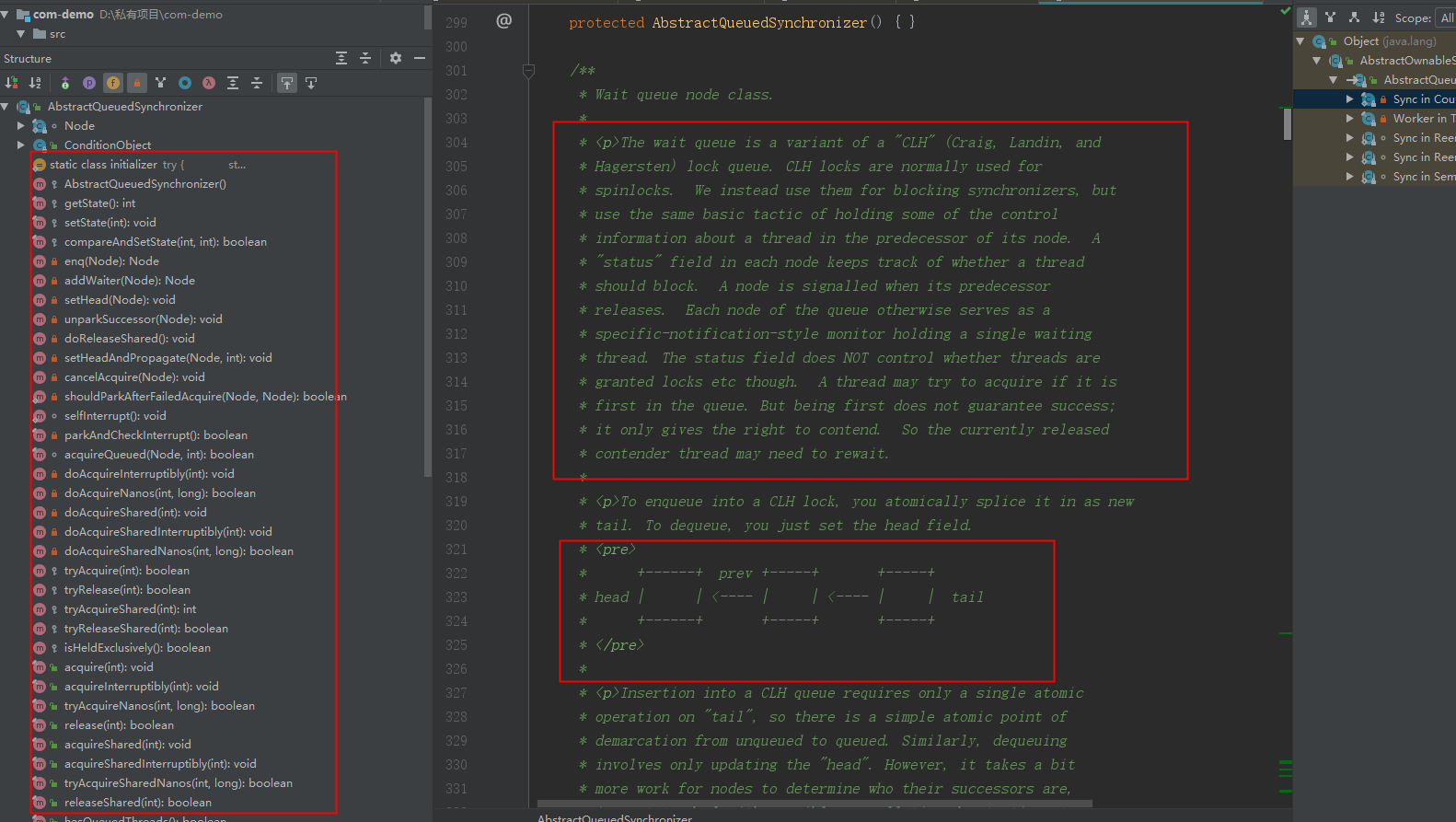Click line 304 in editor gutter
1456x822 pixels.
(x=456, y=143)
